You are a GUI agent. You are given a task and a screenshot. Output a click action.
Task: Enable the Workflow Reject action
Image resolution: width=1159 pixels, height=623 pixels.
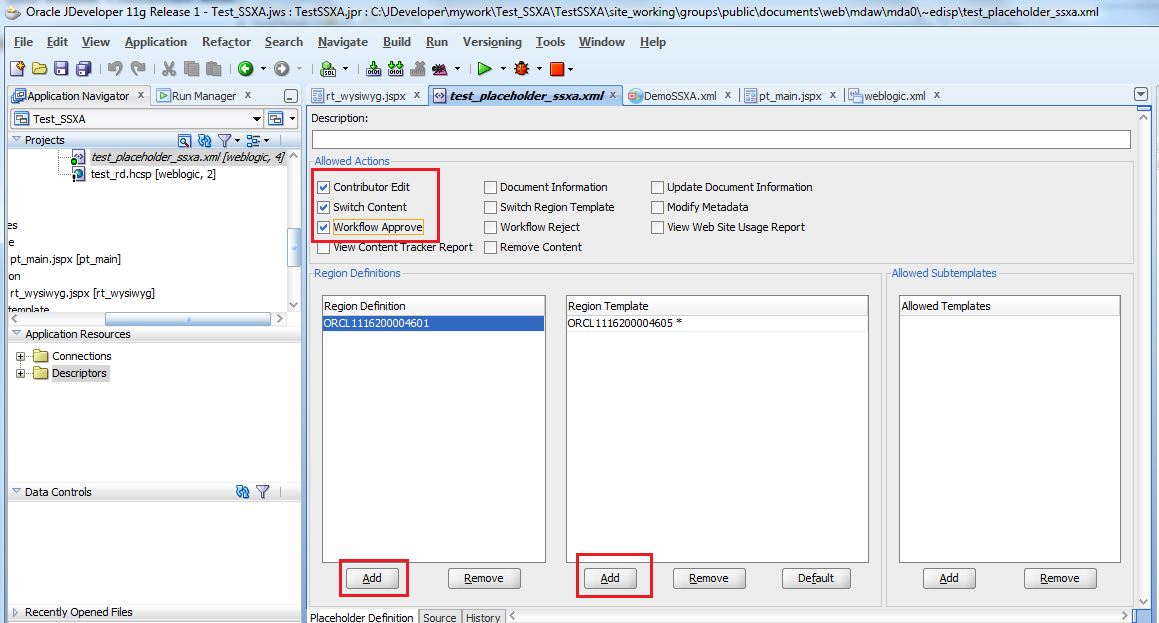490,227
